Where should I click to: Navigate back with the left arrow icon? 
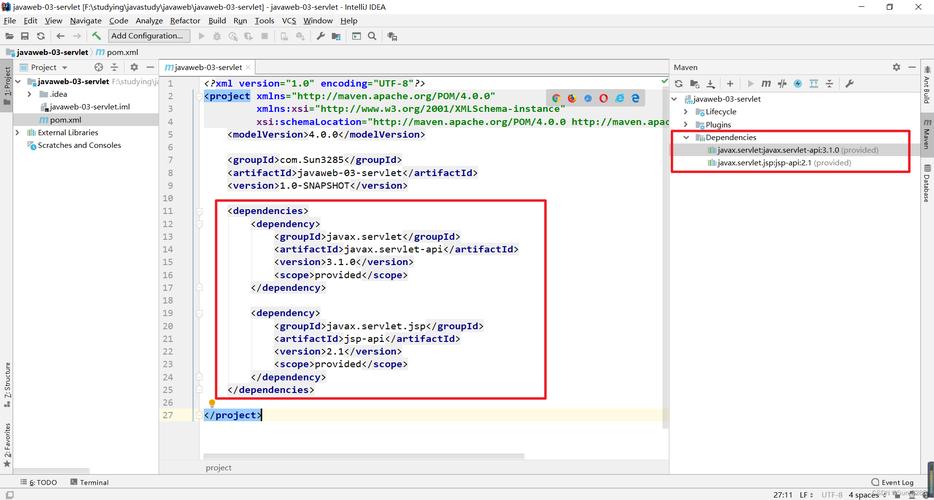click(x=60, y=36)
